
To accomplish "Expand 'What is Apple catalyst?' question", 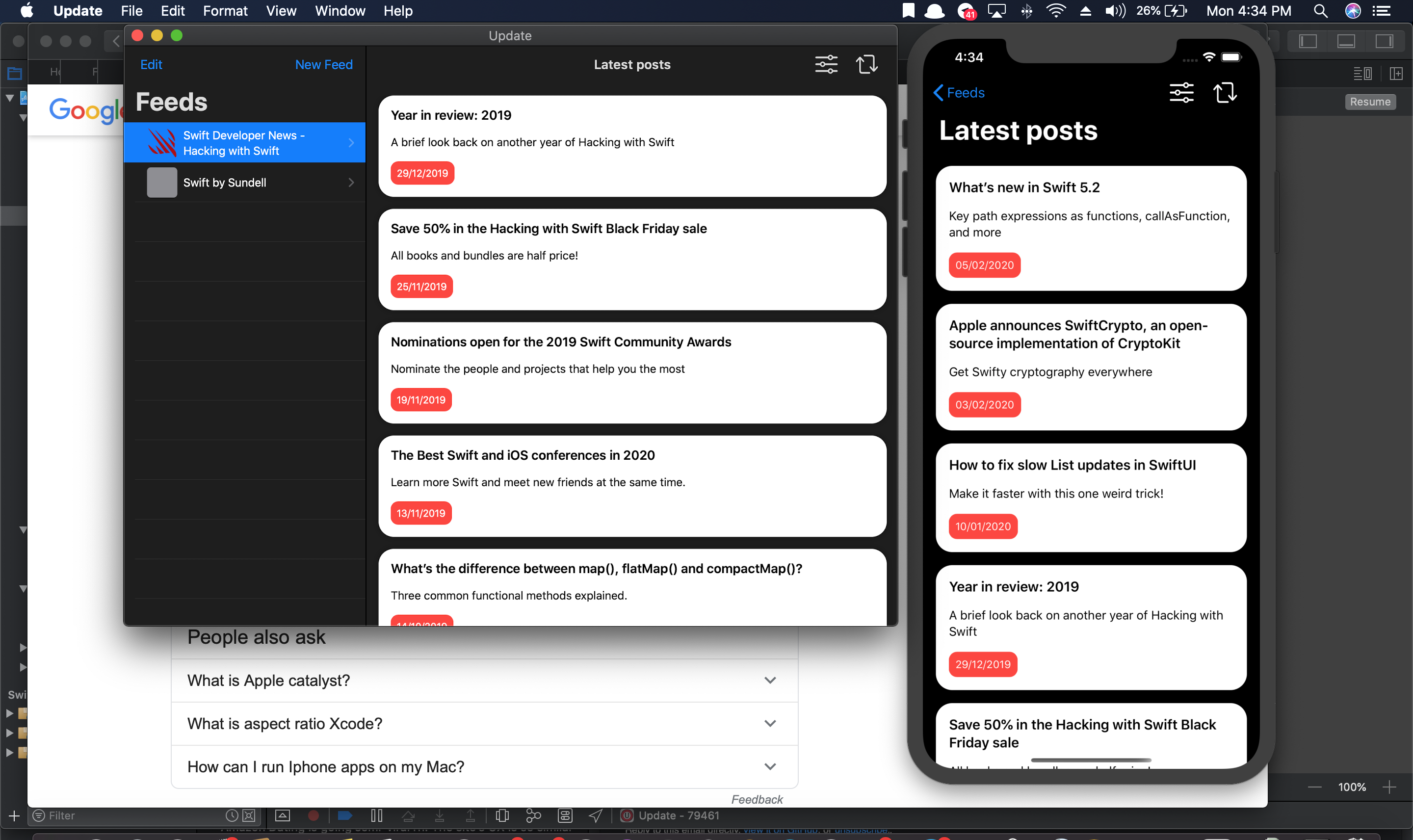I will [x=484, y=680].
